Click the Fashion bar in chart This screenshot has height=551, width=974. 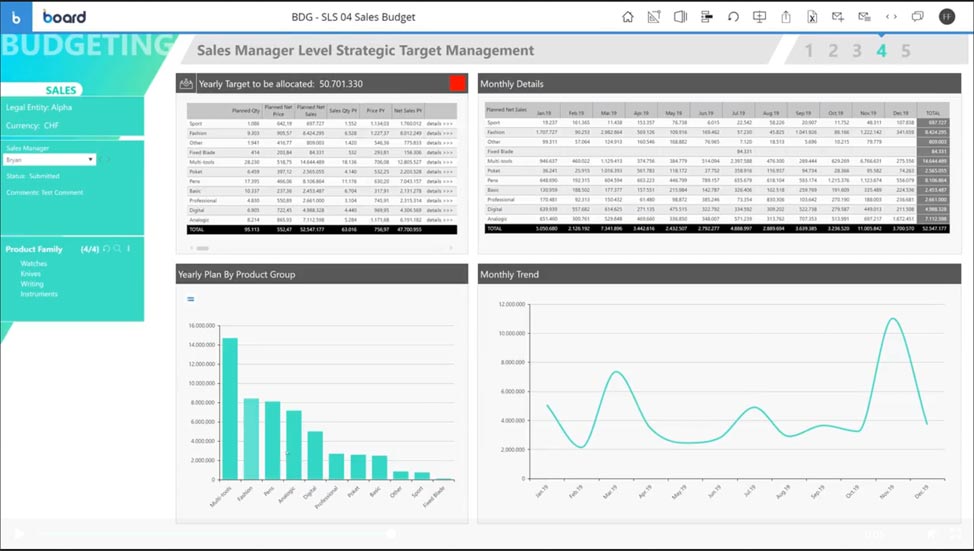(x=251, y=439)
